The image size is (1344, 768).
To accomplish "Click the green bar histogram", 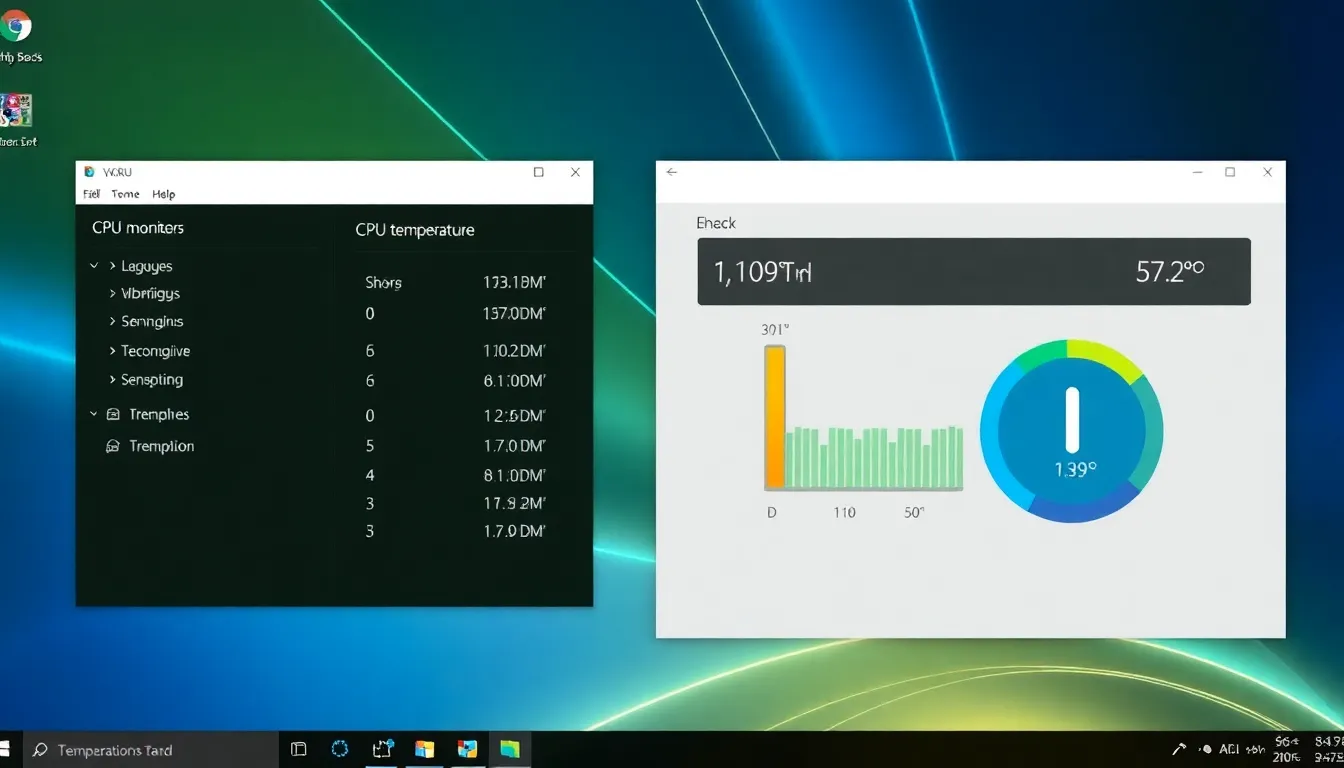I will (x=875, y=458).
